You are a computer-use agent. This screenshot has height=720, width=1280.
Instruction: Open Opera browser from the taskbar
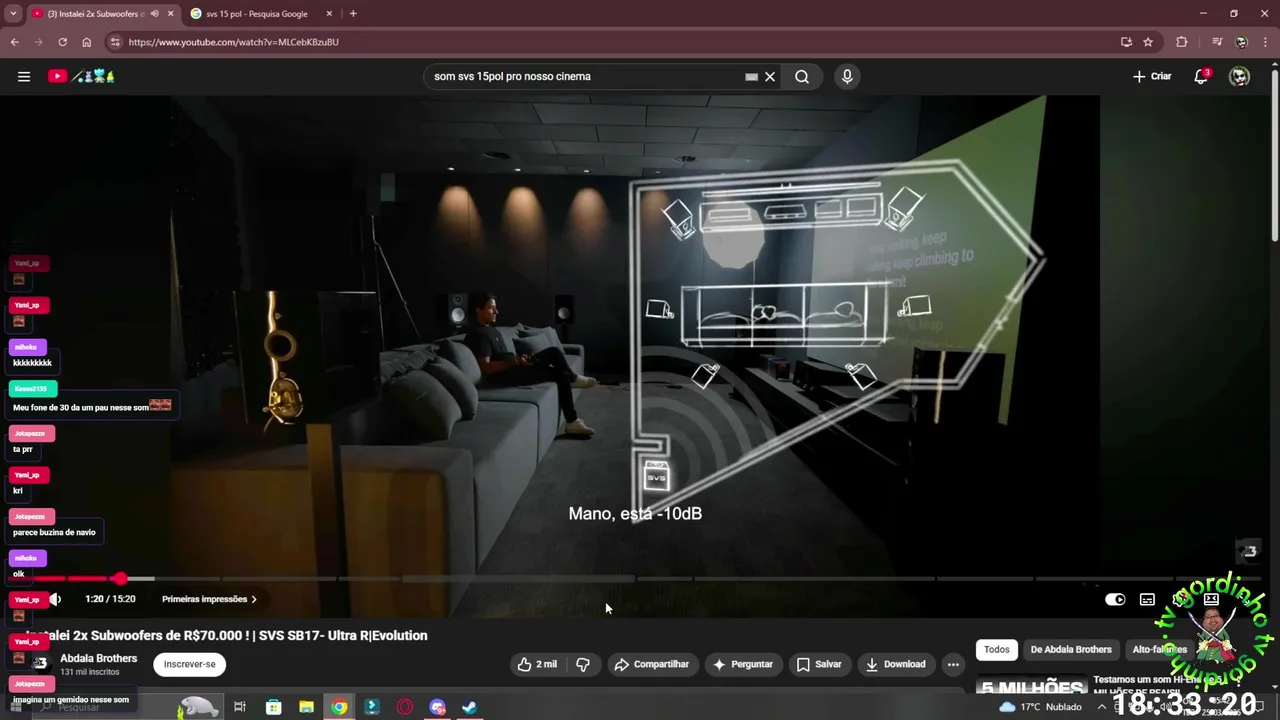pyautogui.click(x=404, y=707)
